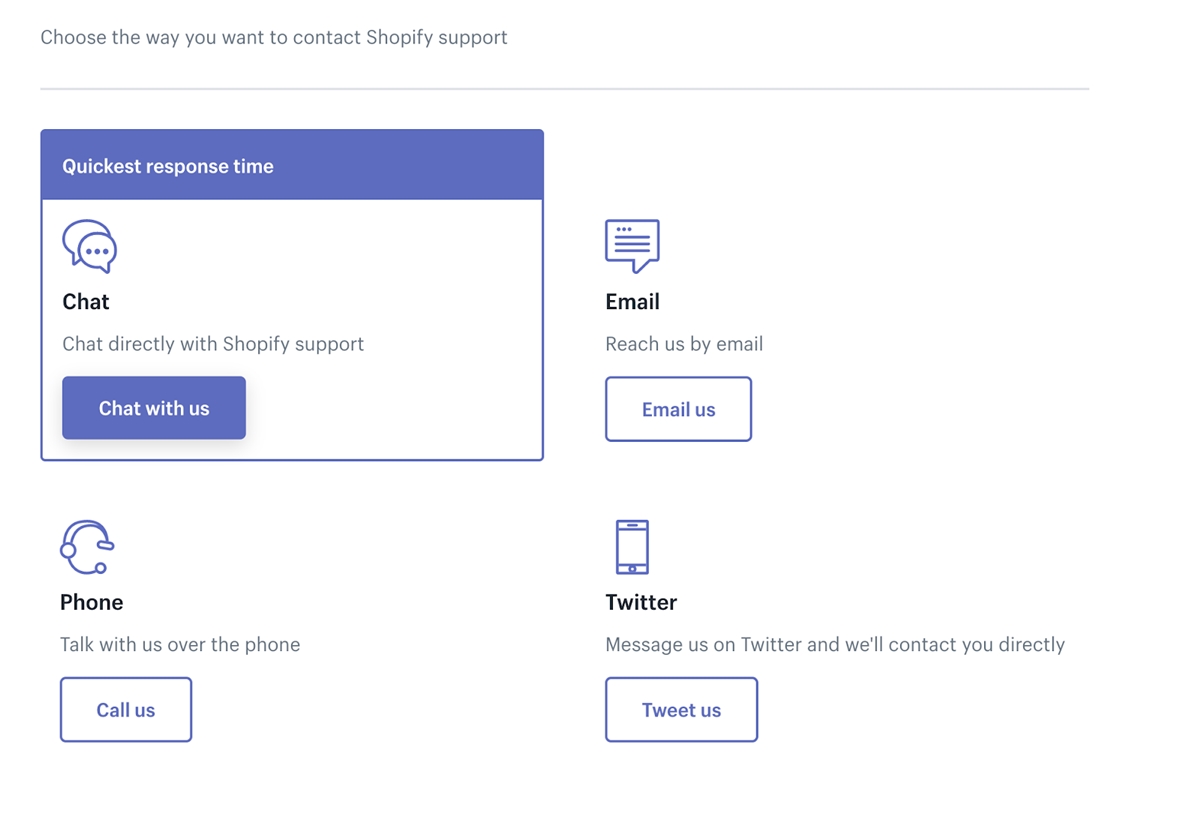Screen dimensions: 1200x819
Task: Click the 'Chat directly with Shopify support' text
Action: click(213, 344)
